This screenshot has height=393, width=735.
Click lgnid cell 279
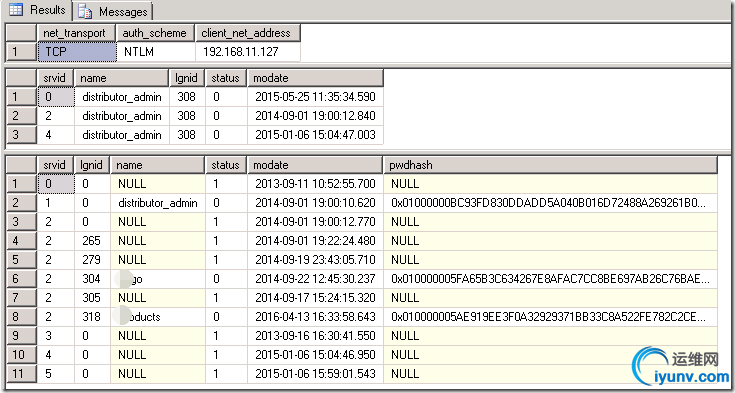92,259
